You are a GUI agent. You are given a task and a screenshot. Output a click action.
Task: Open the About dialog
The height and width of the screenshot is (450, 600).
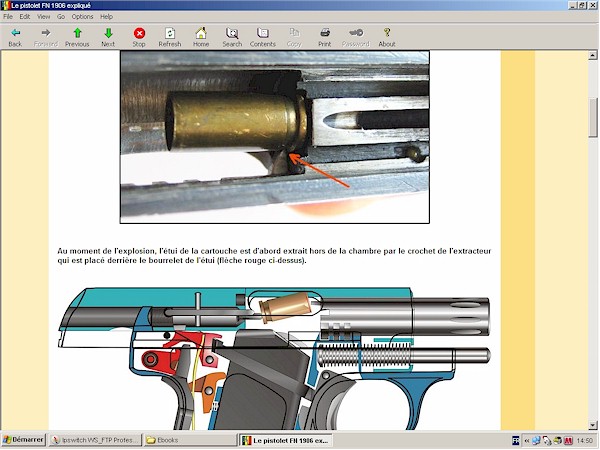387,38
